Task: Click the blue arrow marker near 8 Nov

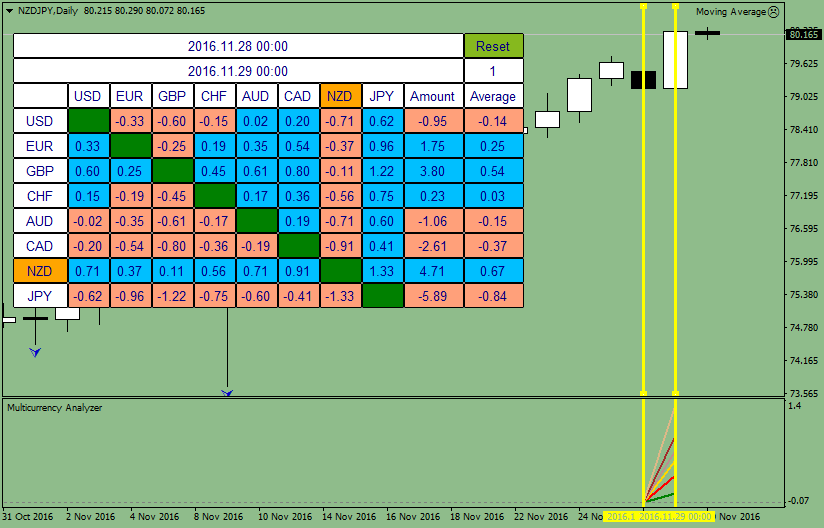Action: pos(227,393)
